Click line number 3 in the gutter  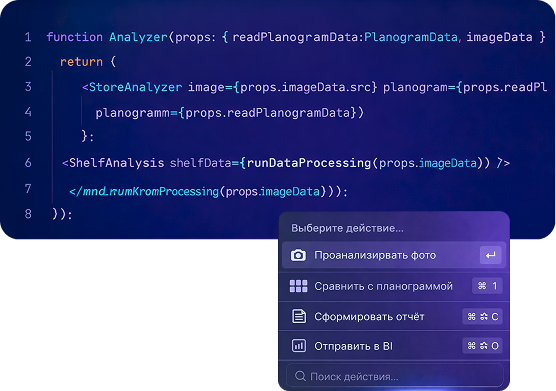pos(28,87)
